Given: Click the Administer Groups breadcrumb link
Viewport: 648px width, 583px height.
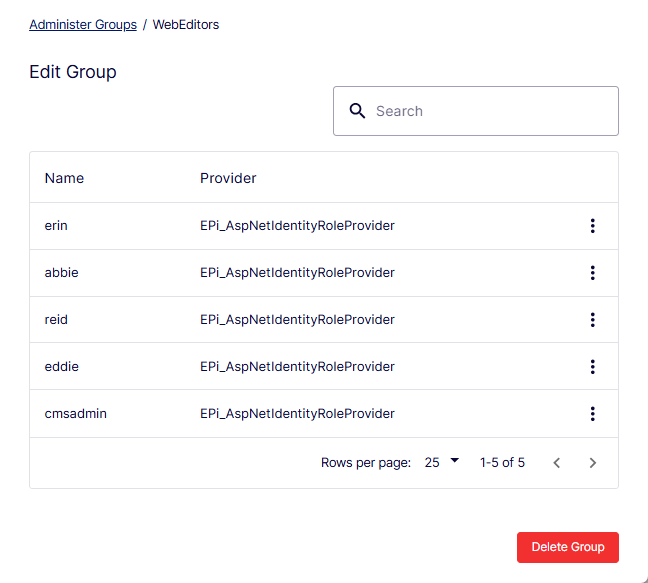Looking at the screenshot, I should tap(83, 25).
